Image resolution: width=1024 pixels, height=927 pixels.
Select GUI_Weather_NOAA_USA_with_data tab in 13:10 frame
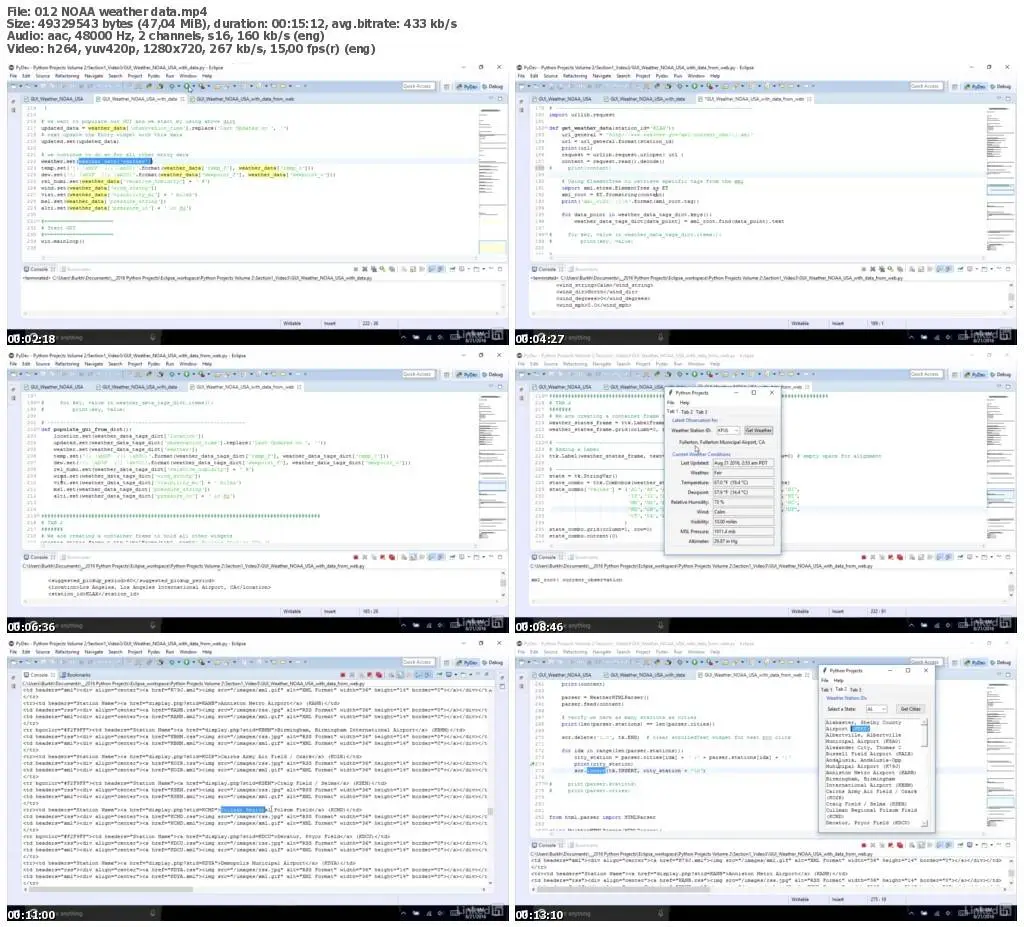[647, 675]
